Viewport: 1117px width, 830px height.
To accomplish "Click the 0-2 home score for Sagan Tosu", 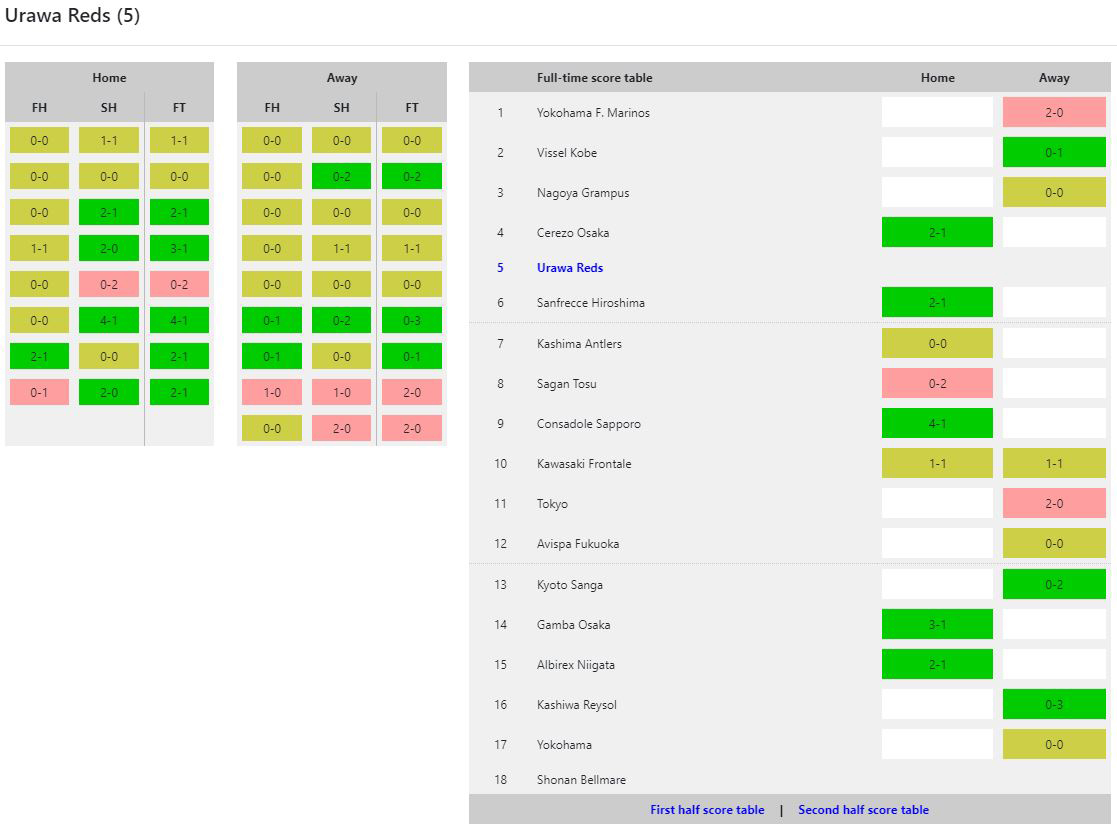I will (x=937, y=383).
